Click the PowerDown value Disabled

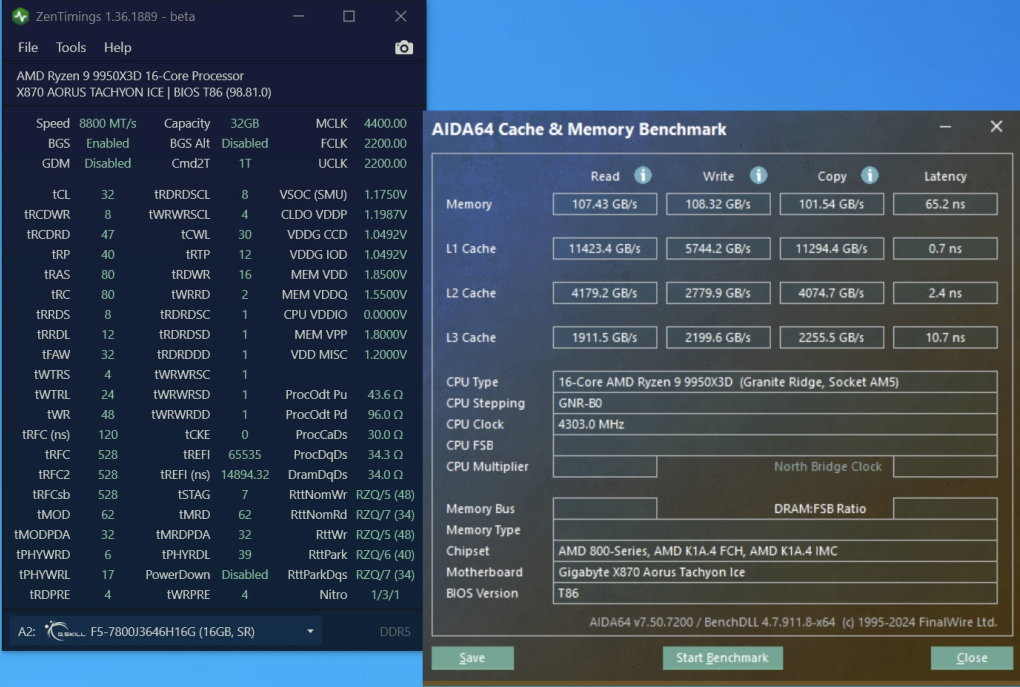pyautogui.click(x=245, y=574)
